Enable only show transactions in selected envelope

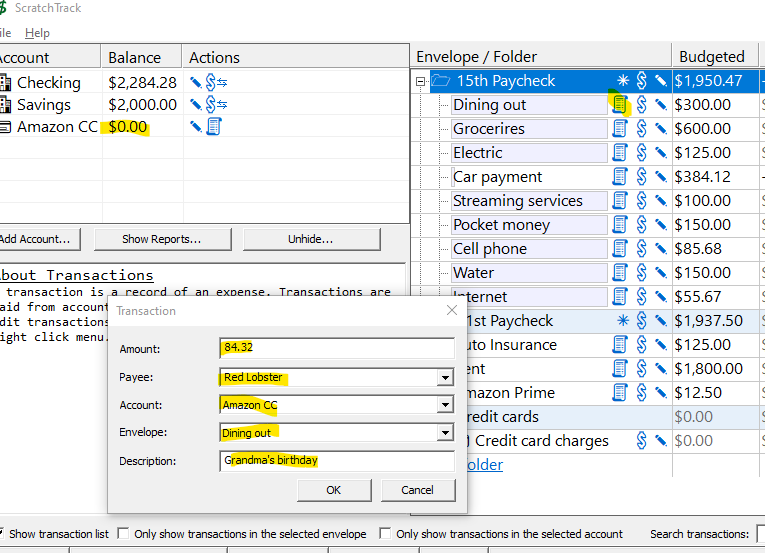pos(123,533)
